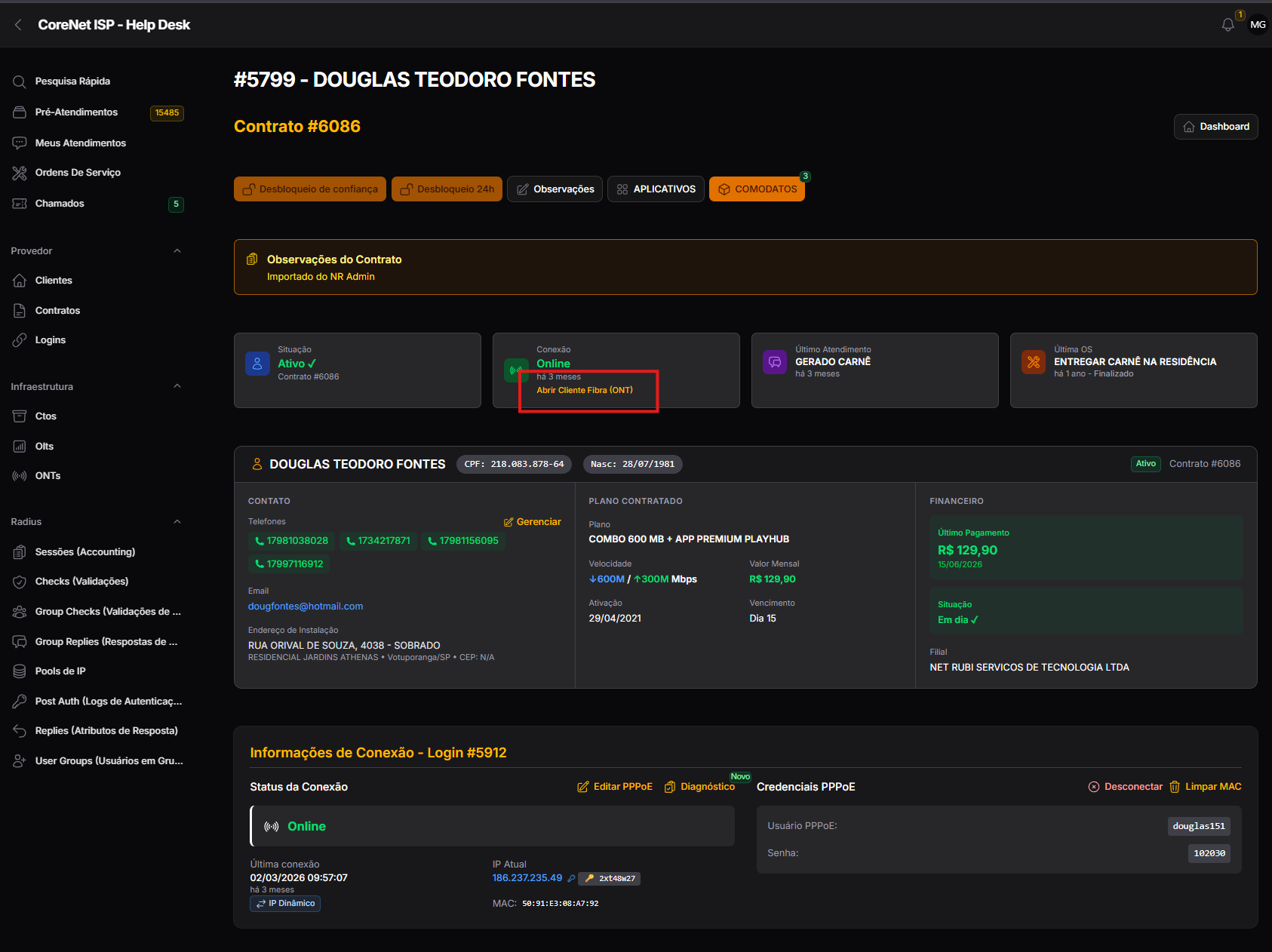Click the 2xt48w27 key badge
Image resolution: width=1272 pixels, height=952 pixels.
click(610, 879)
